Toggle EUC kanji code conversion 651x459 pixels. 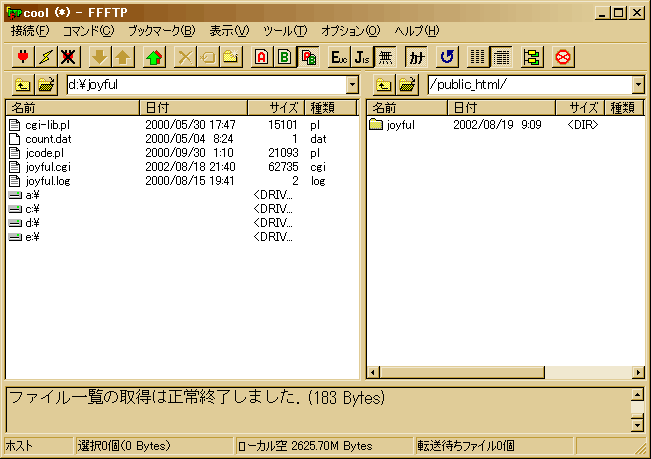point(339,57)
